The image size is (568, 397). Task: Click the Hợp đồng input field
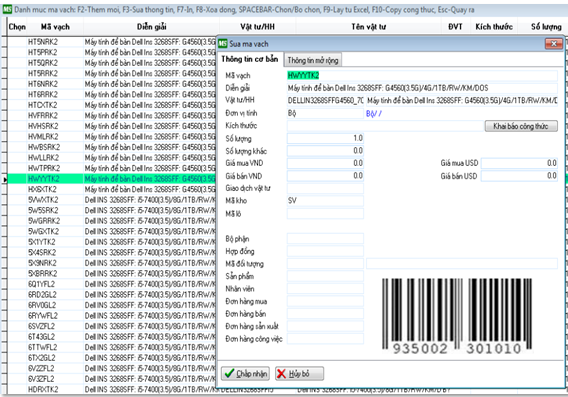click(325, 251)
